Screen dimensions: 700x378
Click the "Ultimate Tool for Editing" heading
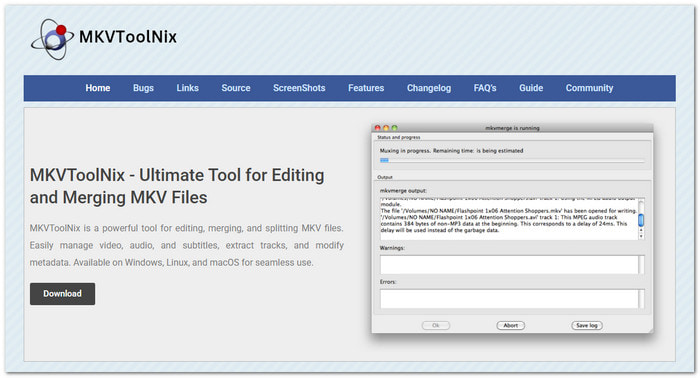coord(177,186)
